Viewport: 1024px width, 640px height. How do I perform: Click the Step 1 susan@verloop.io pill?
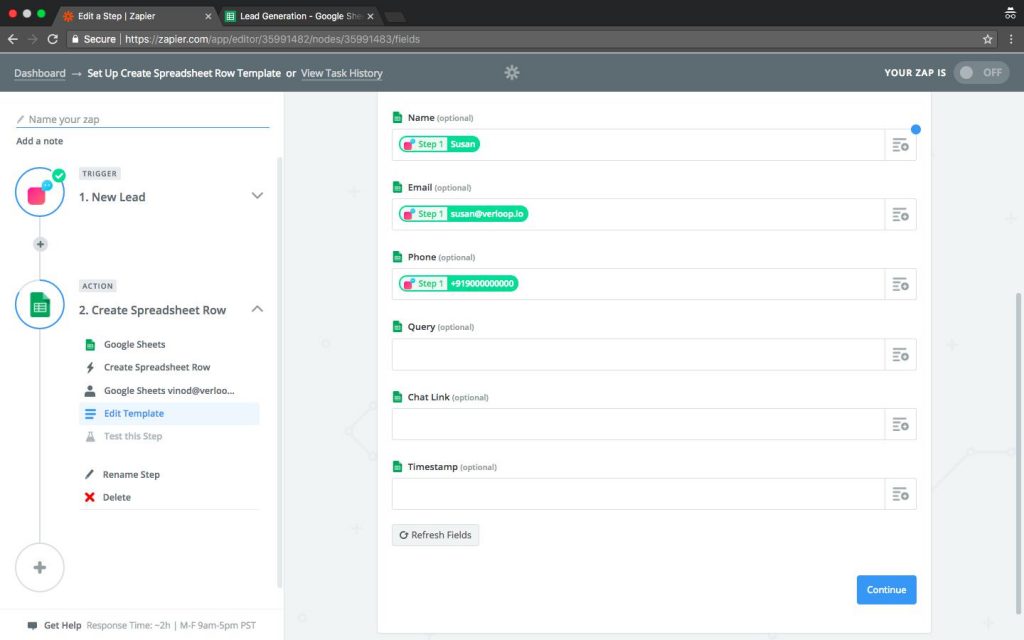[464, 214]
